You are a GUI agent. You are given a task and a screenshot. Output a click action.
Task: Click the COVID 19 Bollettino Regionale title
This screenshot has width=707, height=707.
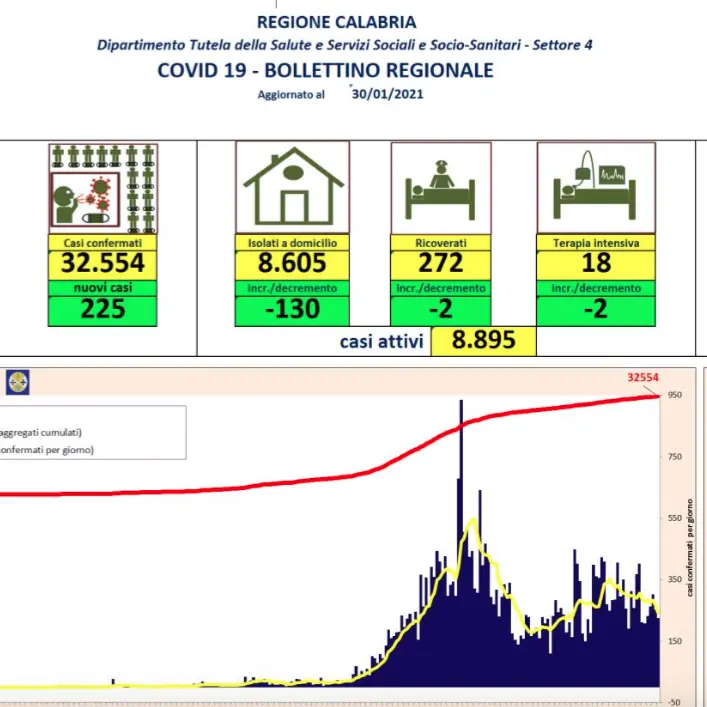coord(325,70)
